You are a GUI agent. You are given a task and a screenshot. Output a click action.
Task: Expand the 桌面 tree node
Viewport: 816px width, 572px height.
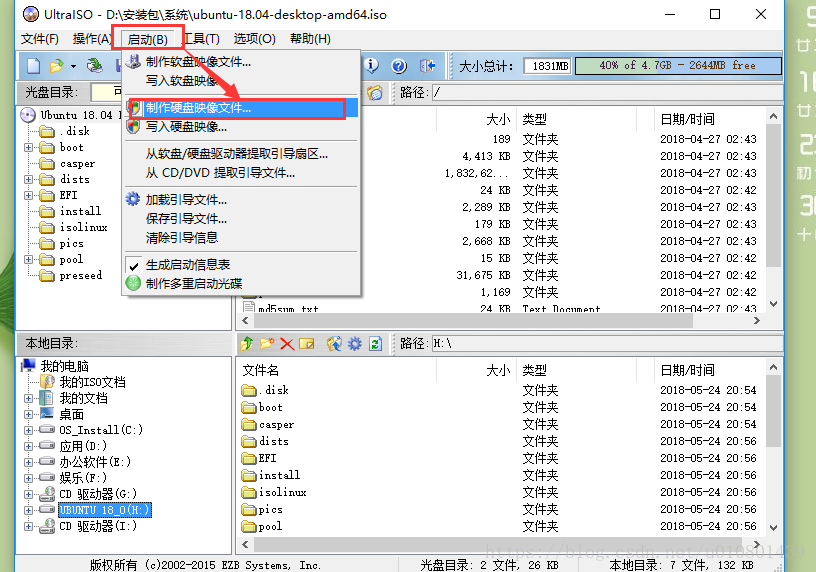[x=29, y=415]
